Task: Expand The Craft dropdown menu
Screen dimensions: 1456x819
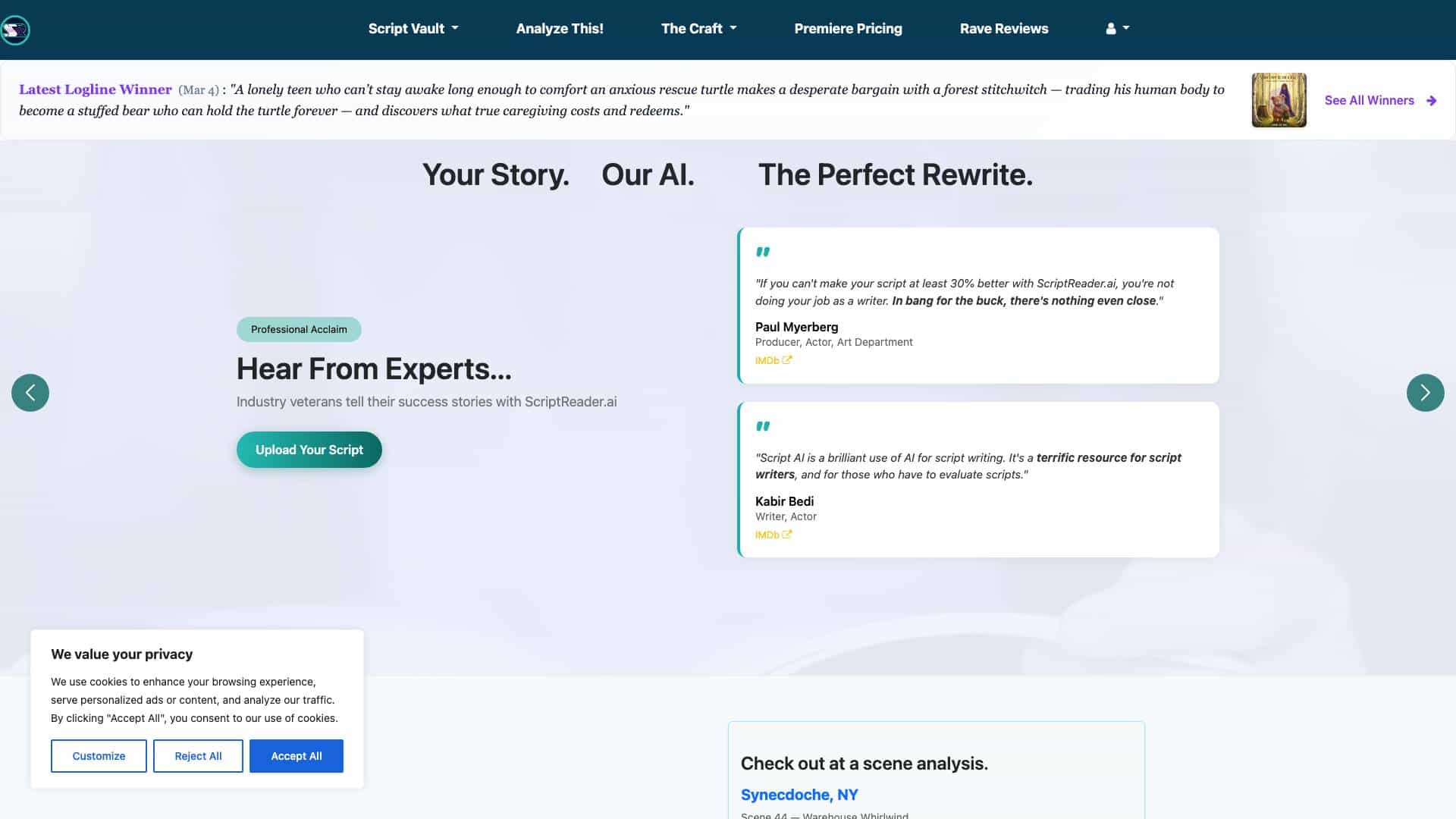Action: pyautogui.click(x=698, y=28)
